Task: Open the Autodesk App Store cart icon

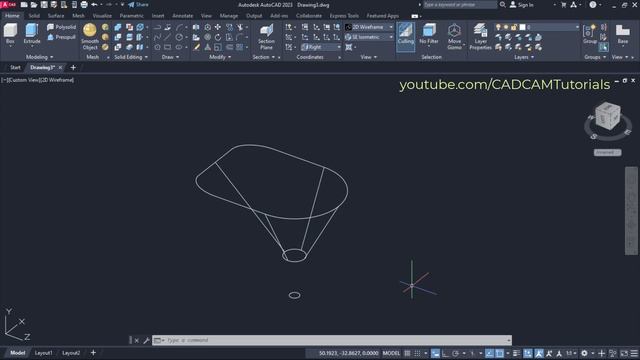Action: [564, 5]
